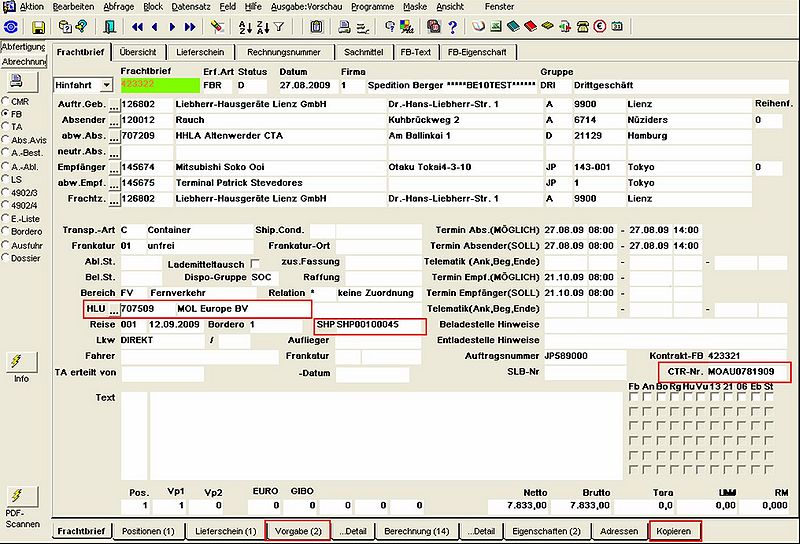The width and height of the screenshot is (800, 544).
Task: Go to previous record arrow
Action: pos(155,27)
